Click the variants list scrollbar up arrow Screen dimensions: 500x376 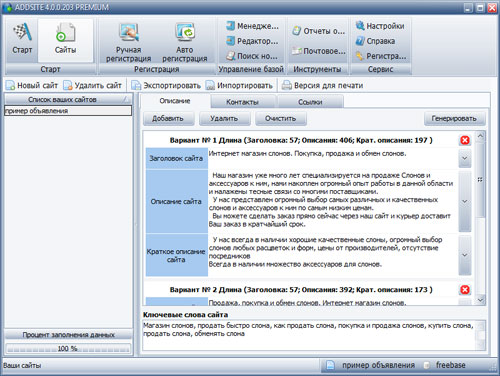tap(480, 136)
